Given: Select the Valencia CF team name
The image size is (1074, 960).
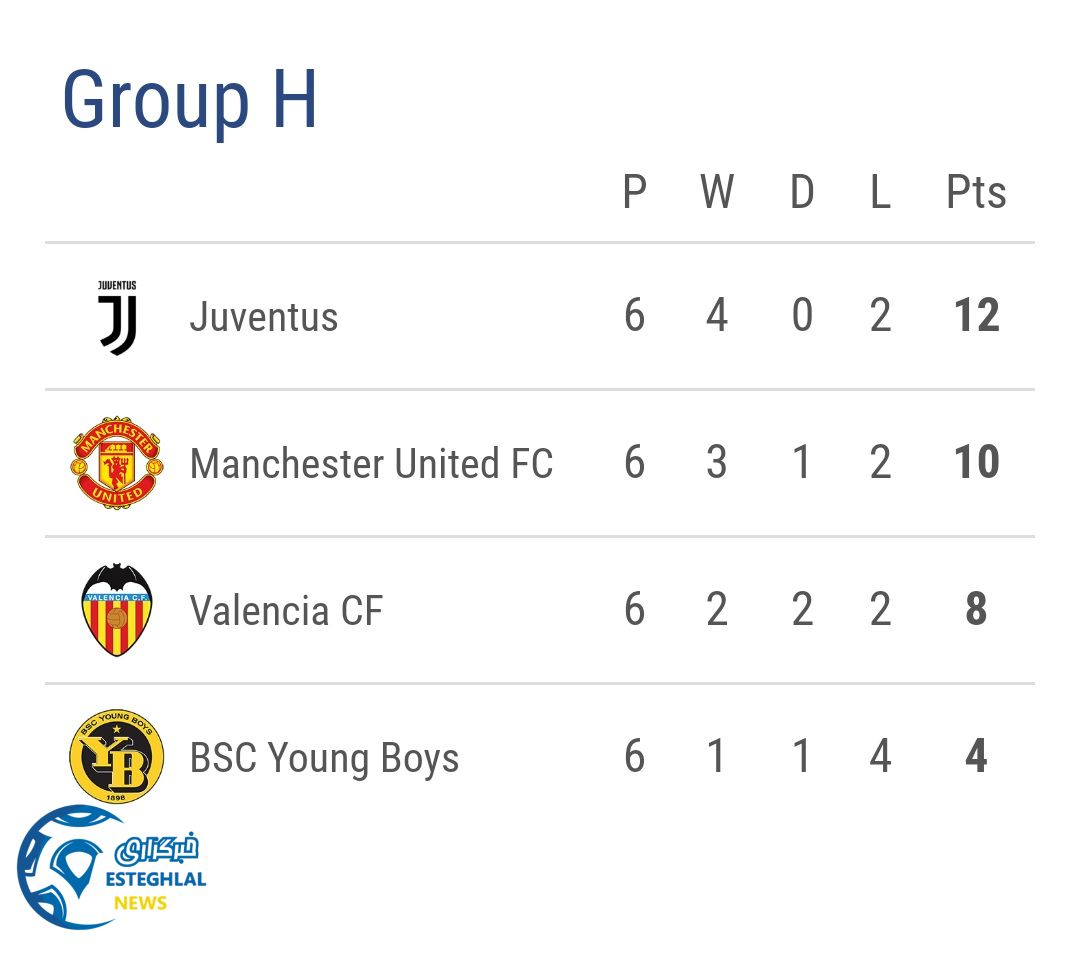Looking at the screenshot, I should [286, 610].
